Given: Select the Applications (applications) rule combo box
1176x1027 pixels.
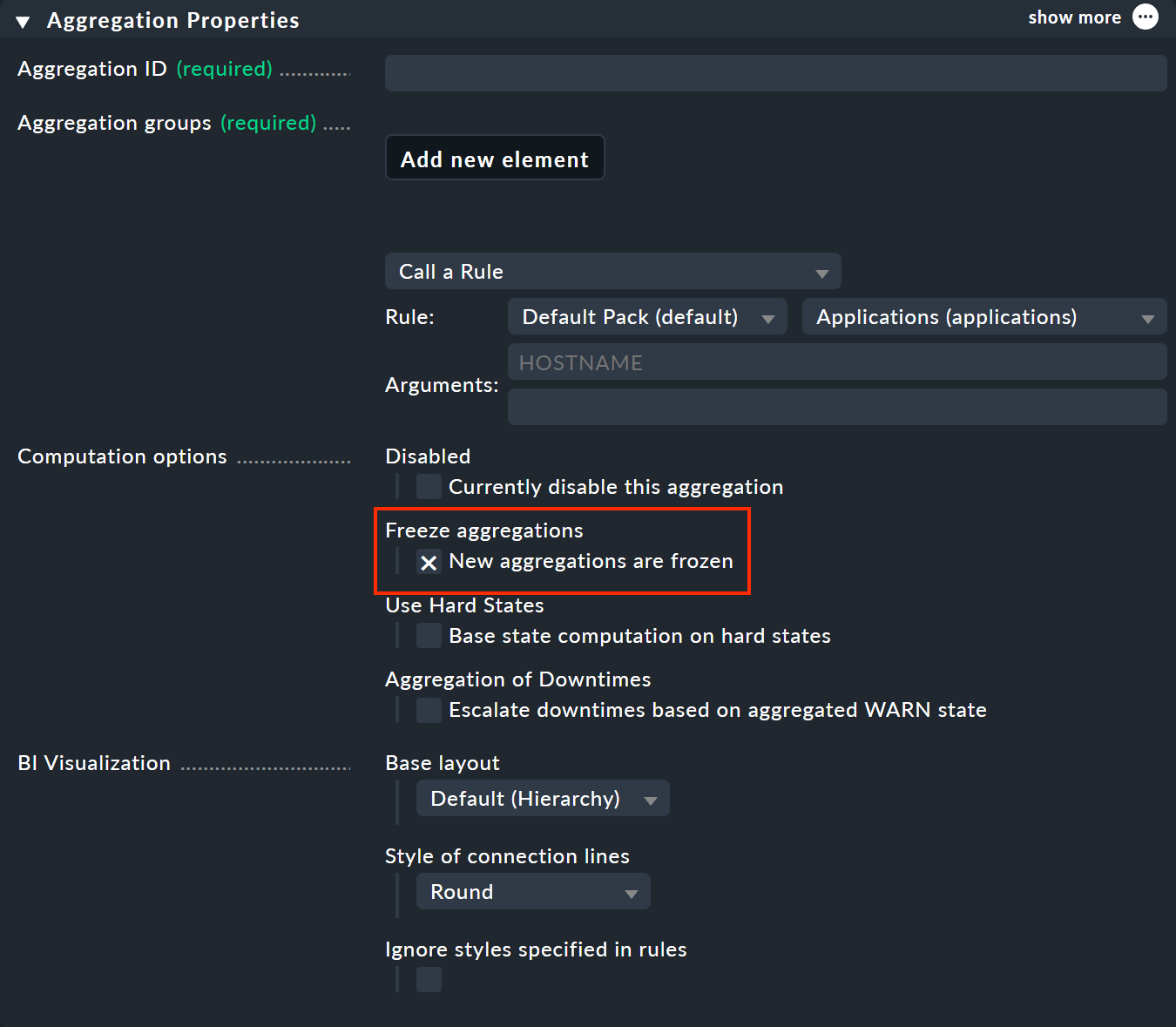Looking at the screenshot, I should (983, 316).
